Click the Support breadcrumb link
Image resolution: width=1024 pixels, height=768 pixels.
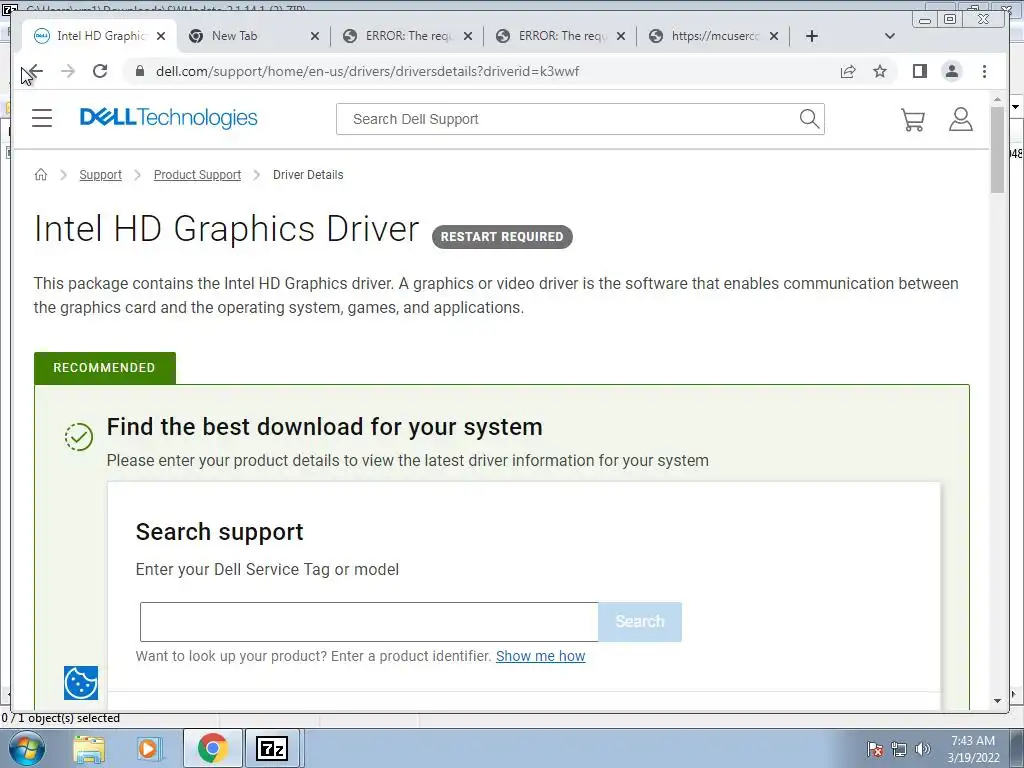[x=101, y=174]
